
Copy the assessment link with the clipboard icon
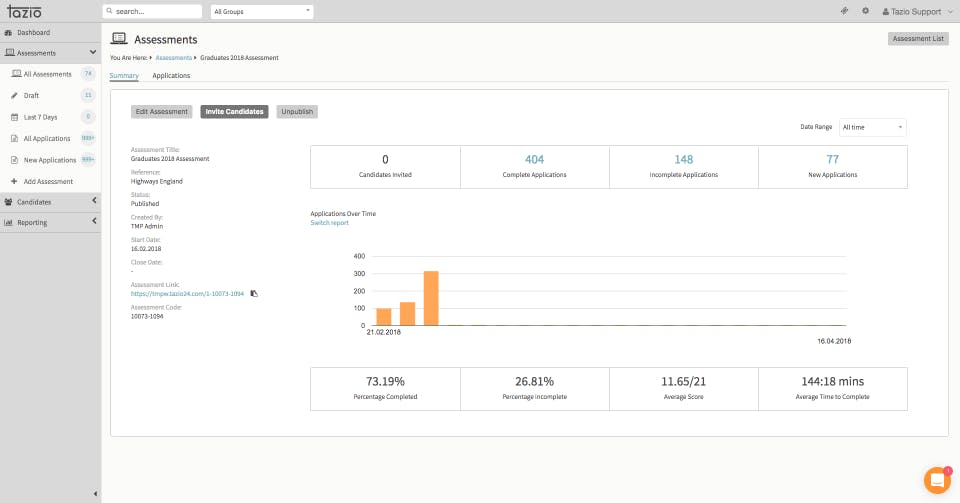click(254, 294)
